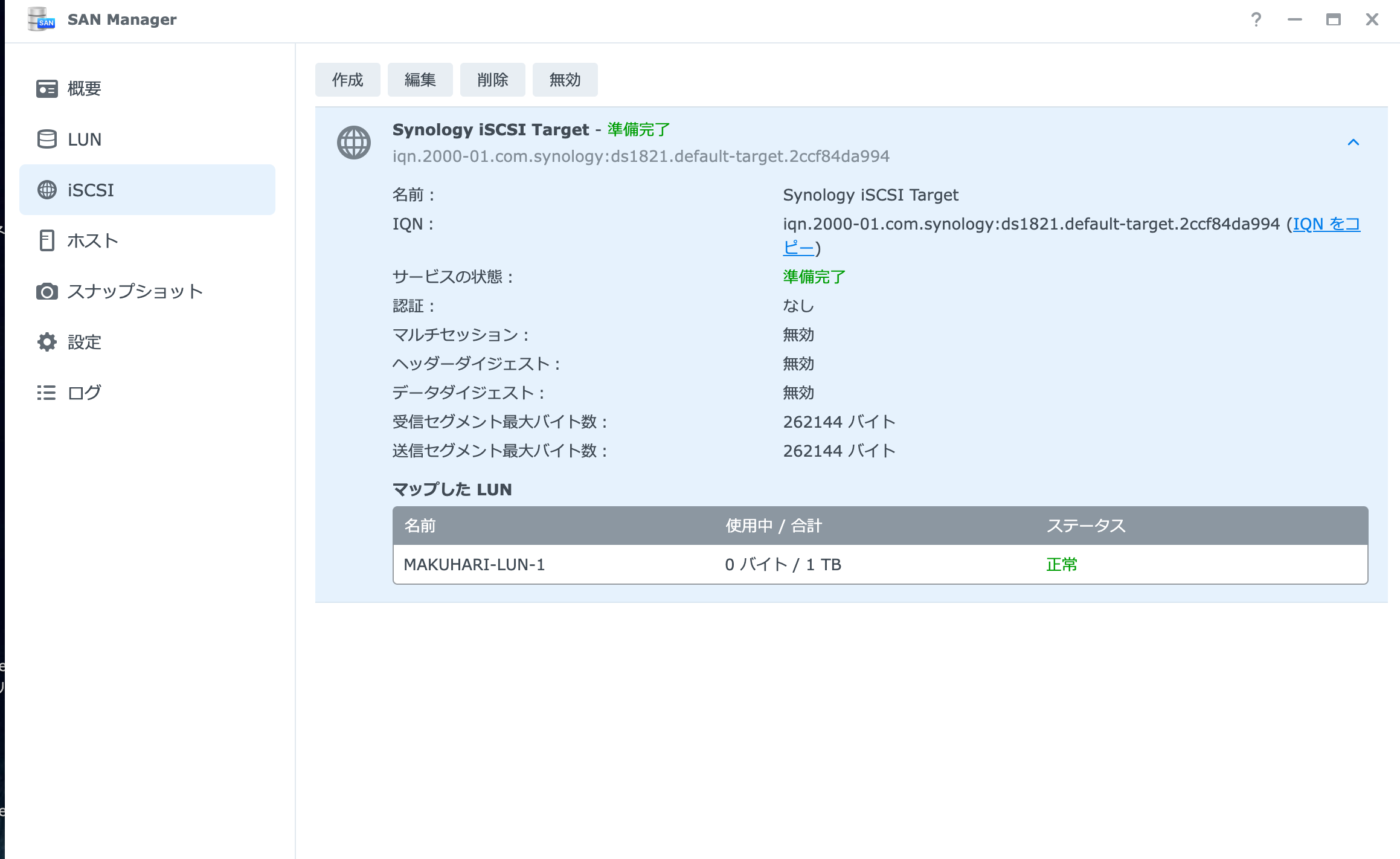Click the ホスト host icon in the sidebar
Viewport: 1400px width, 859px height.
pyautogui.click(x=47, y=240)
